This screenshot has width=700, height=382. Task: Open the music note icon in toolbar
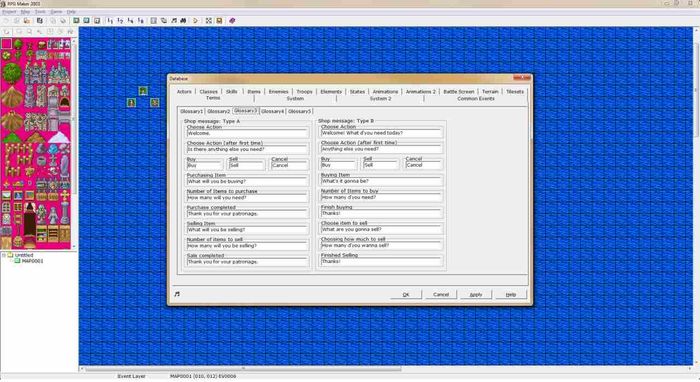click(x=174, y=21)
